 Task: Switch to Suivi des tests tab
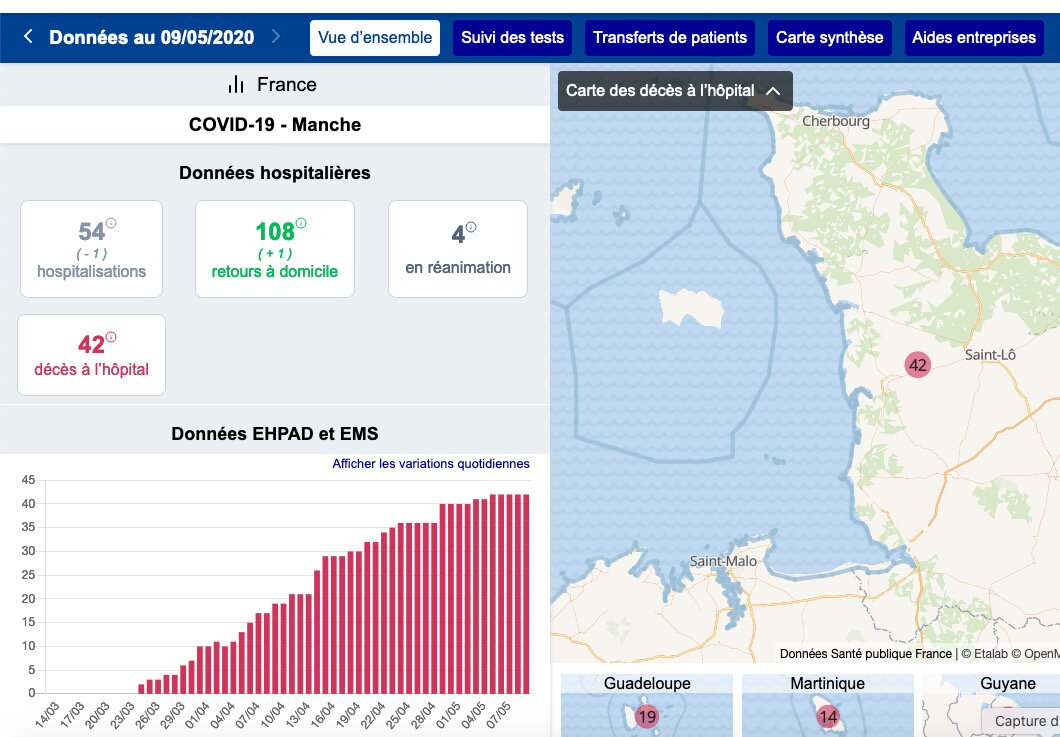point(512,38)
